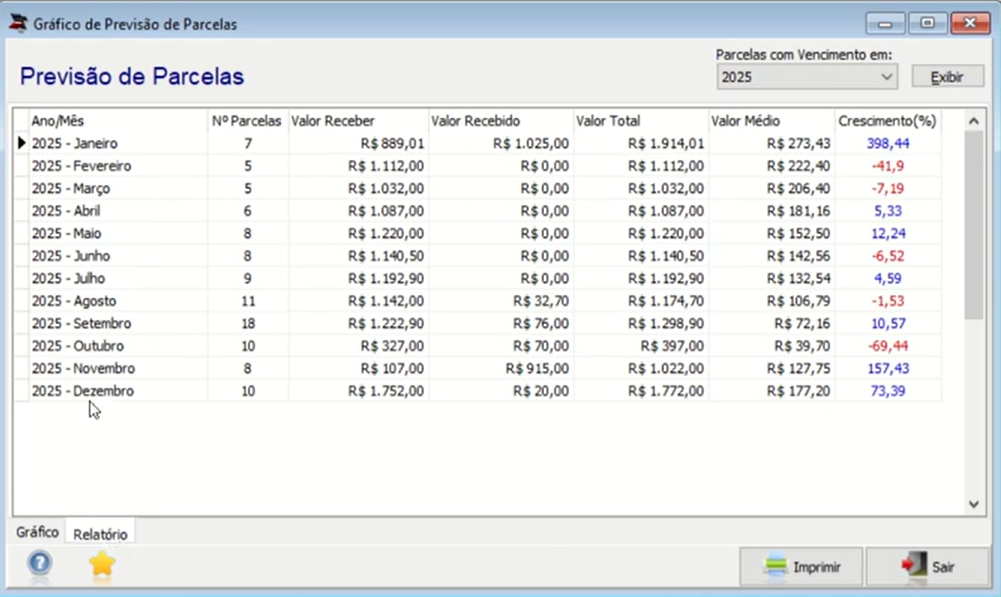Click the yellow star favorite icon
This screenshot has height=597, width=1001.
coord(102,564)
